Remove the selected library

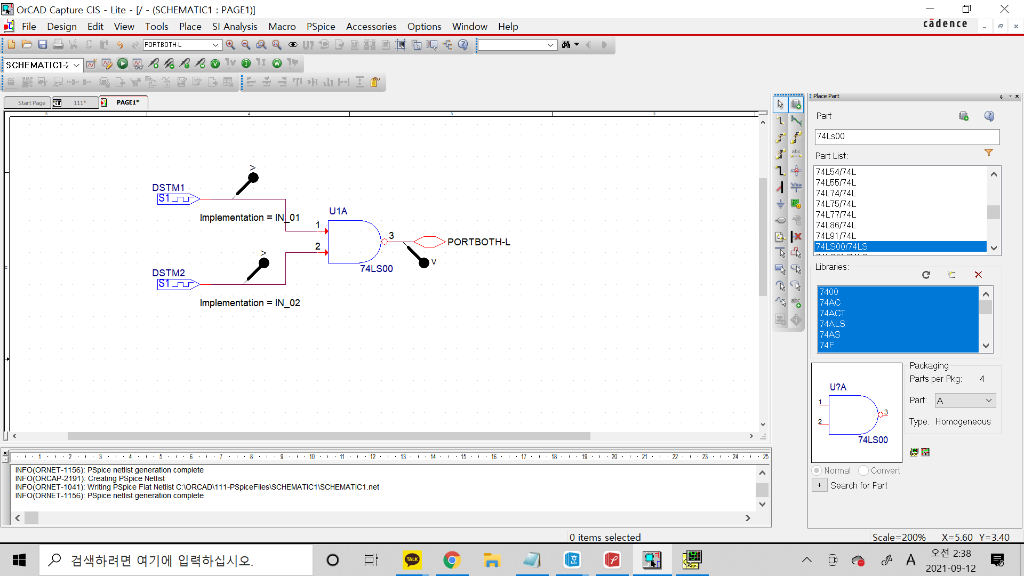pyautogui.click(x=978, y=274)
